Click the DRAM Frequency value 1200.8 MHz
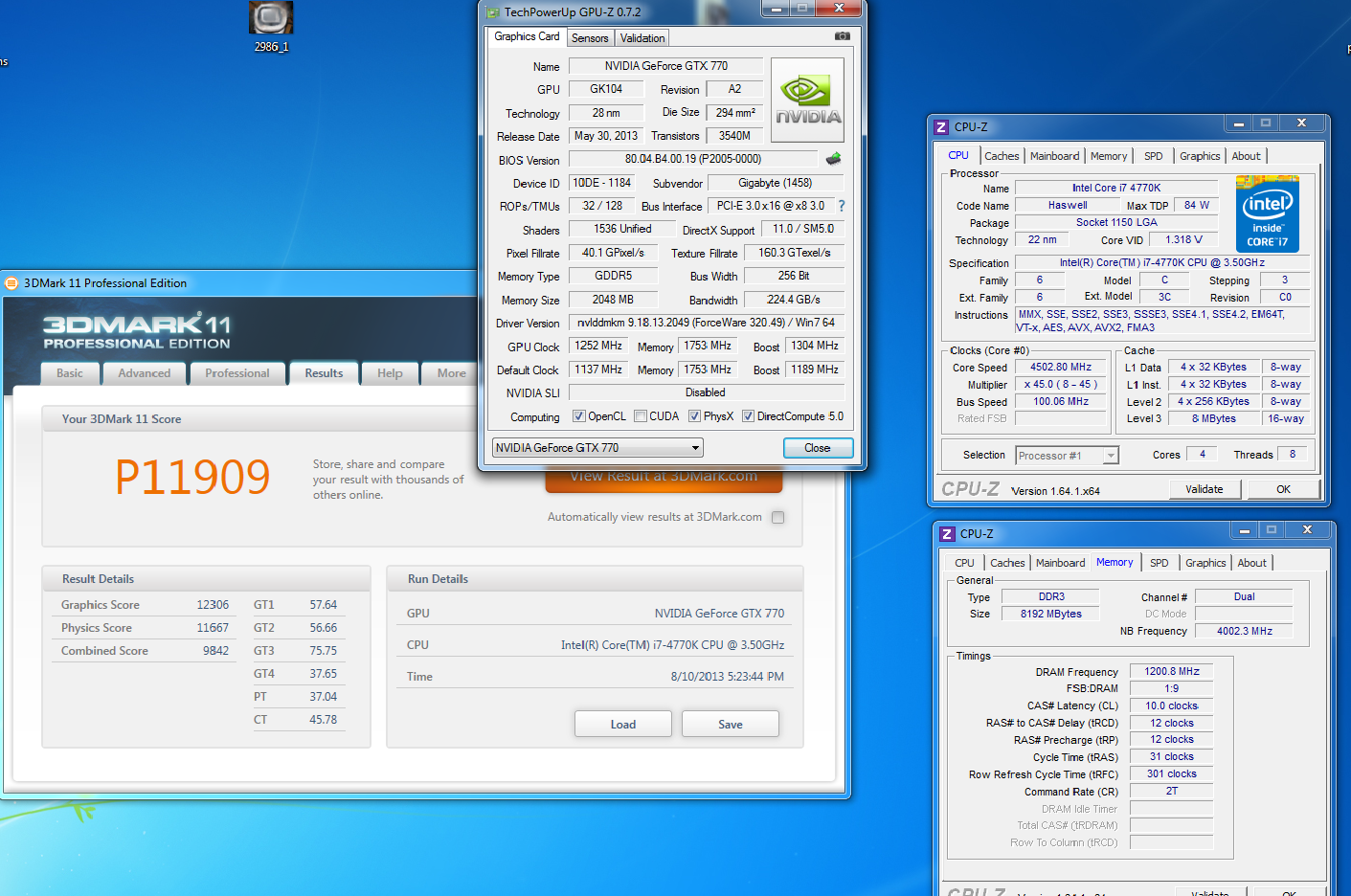The image size is (1351, 896). pos(1172,672)
